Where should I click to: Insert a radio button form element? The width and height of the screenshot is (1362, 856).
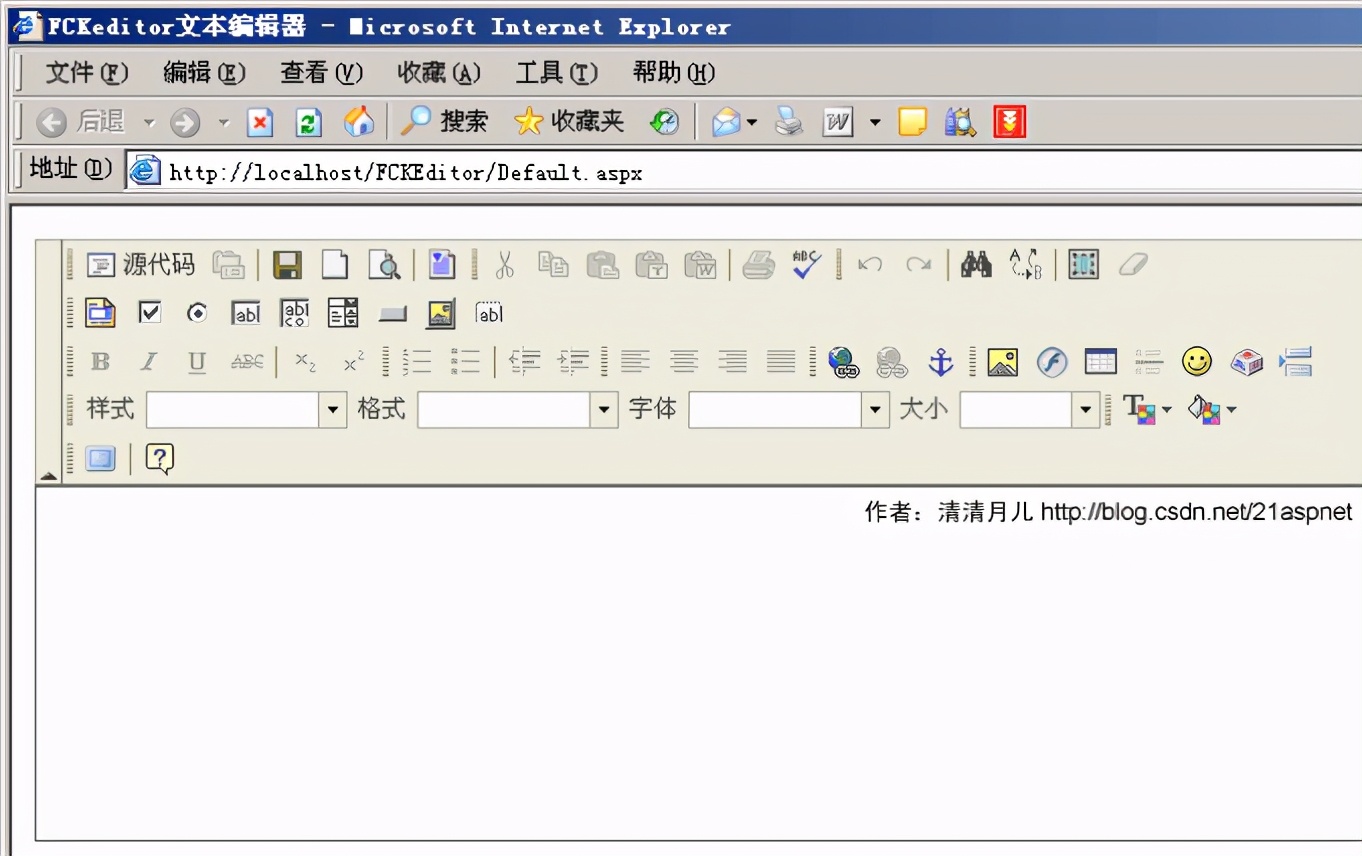pyautogui.click(x=198, y=313)
